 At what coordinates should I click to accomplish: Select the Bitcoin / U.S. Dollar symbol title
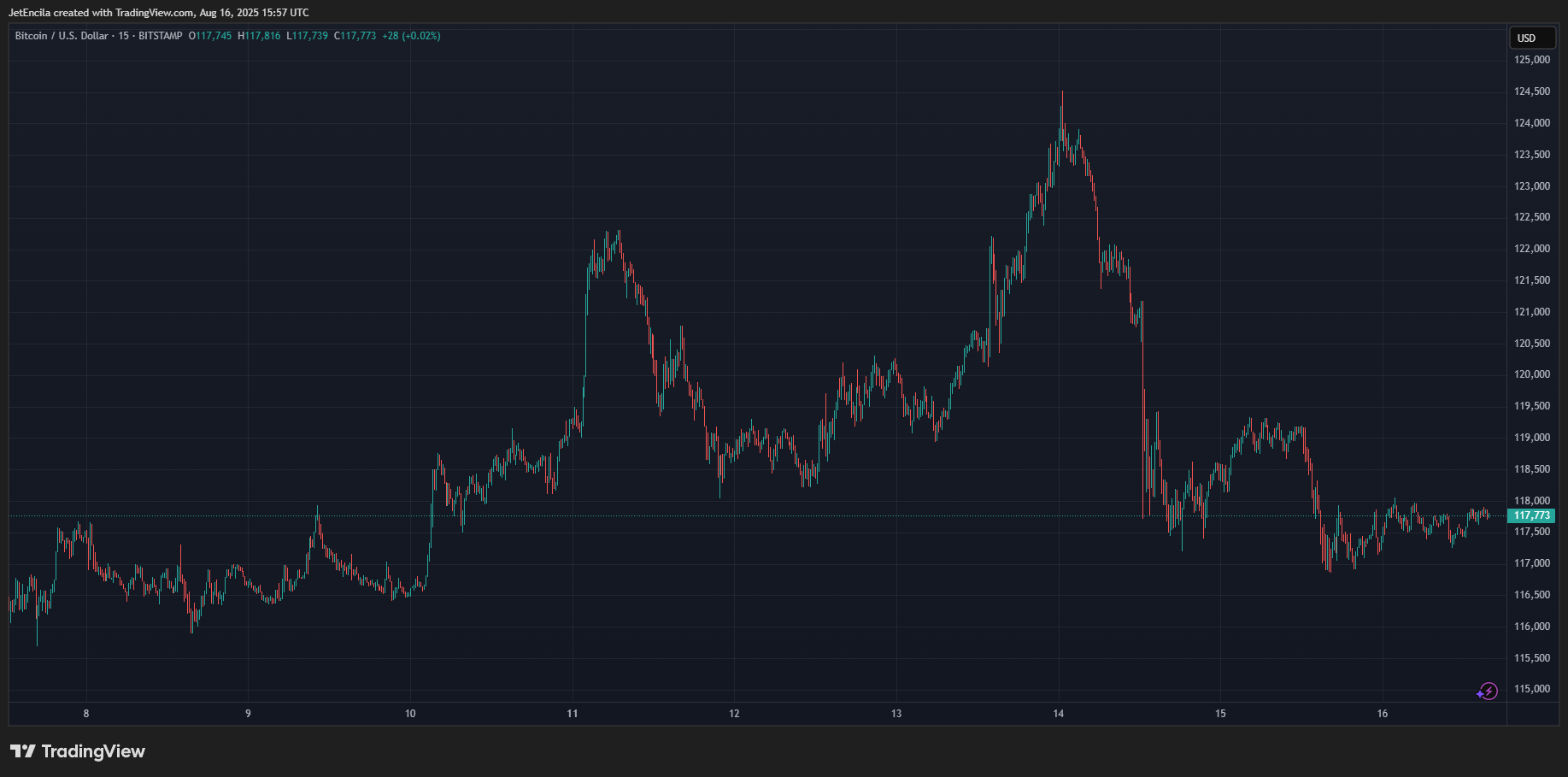pyautogui.click(x=62, y=36)
